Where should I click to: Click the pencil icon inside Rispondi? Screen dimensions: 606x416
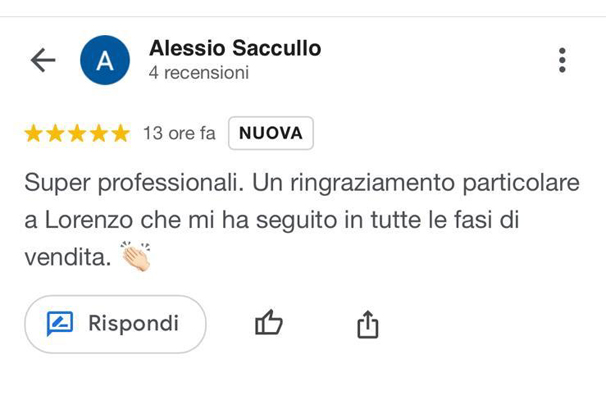pos(61,323)
